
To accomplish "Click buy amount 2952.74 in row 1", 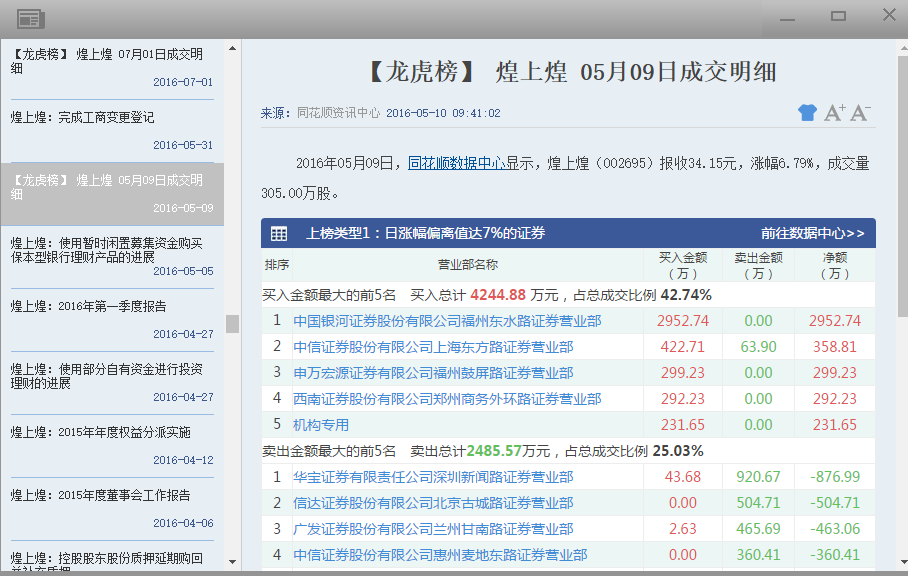I will point(683,321).
